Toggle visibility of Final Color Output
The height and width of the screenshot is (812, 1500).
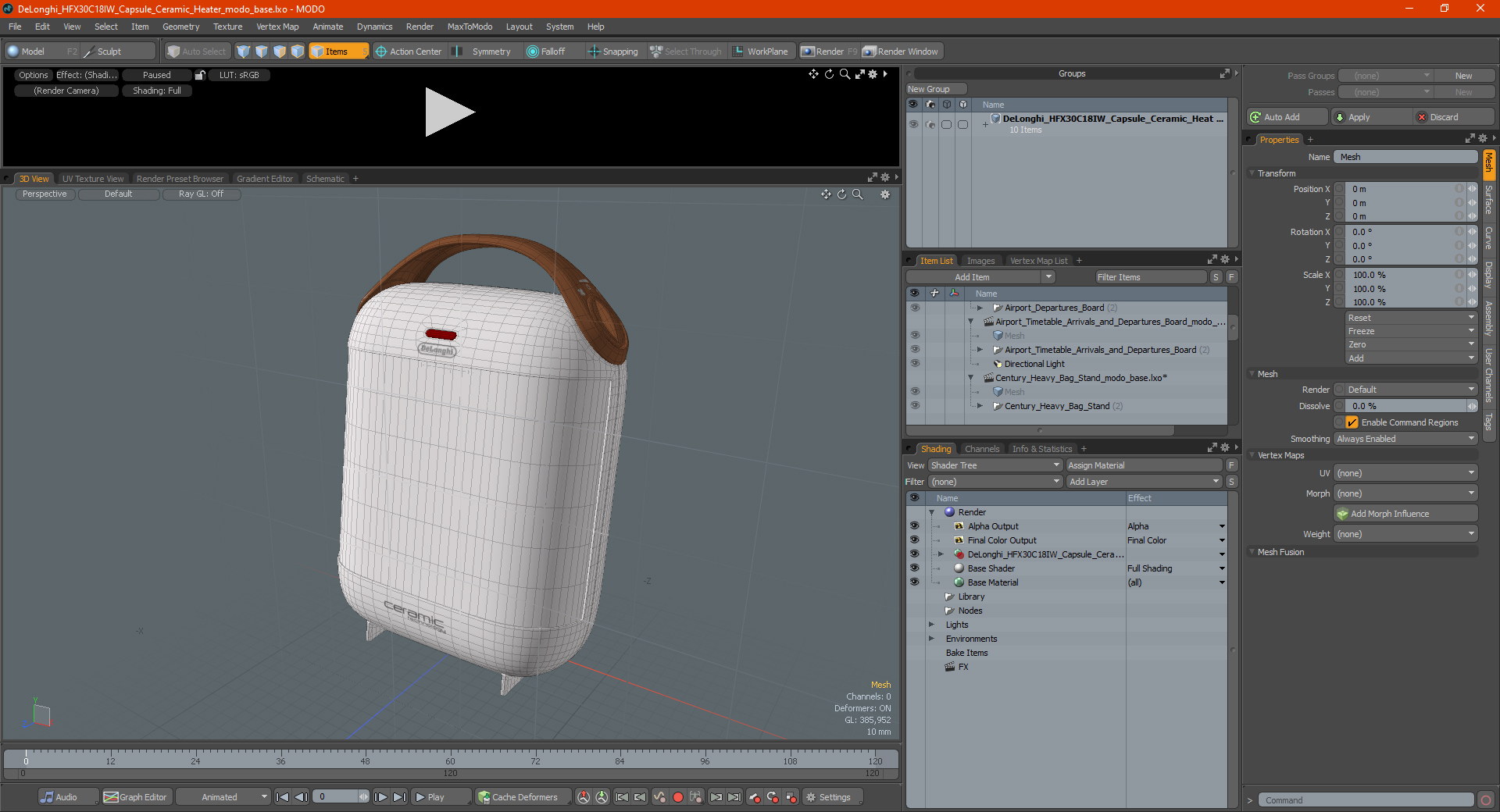coord(914,540)
